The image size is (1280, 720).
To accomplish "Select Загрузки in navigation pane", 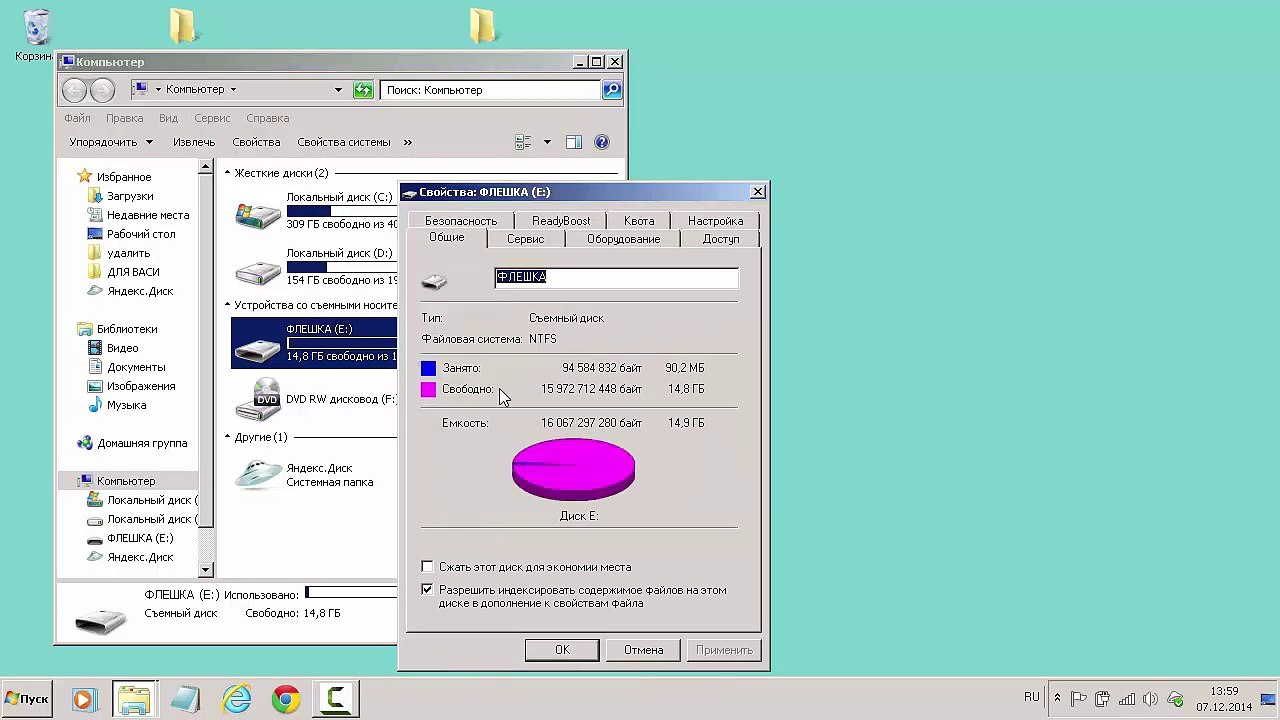I will 130,196.
